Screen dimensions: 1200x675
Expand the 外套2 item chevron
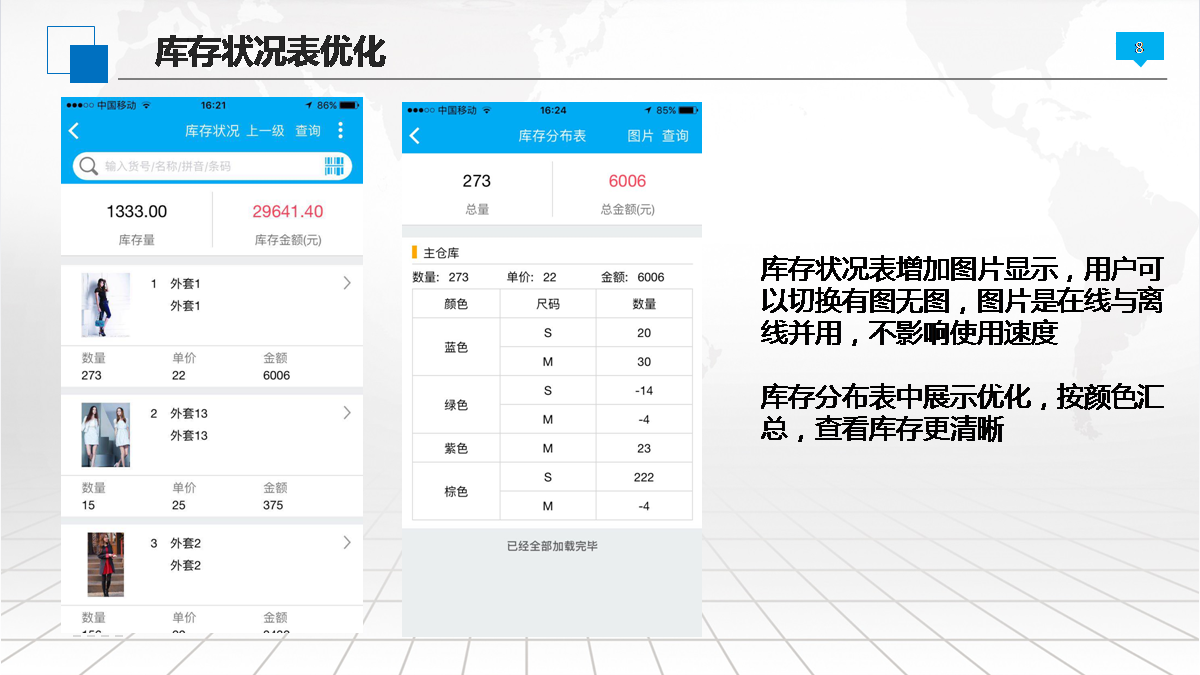click(347, 543)
